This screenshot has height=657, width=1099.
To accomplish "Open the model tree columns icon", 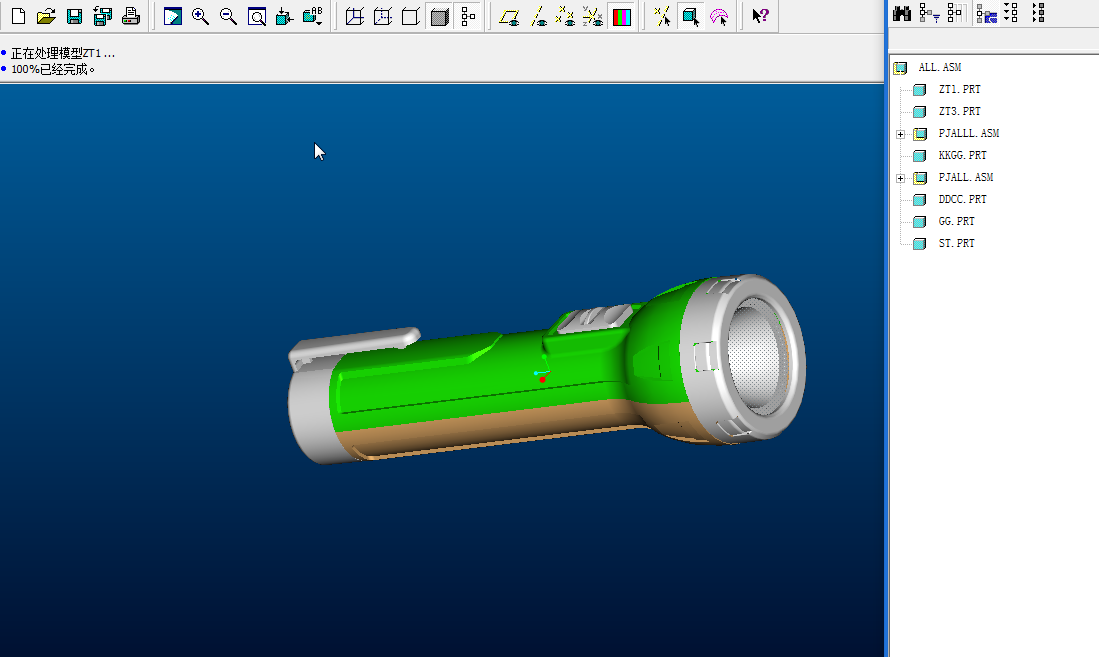I will (x=956, y=13).
